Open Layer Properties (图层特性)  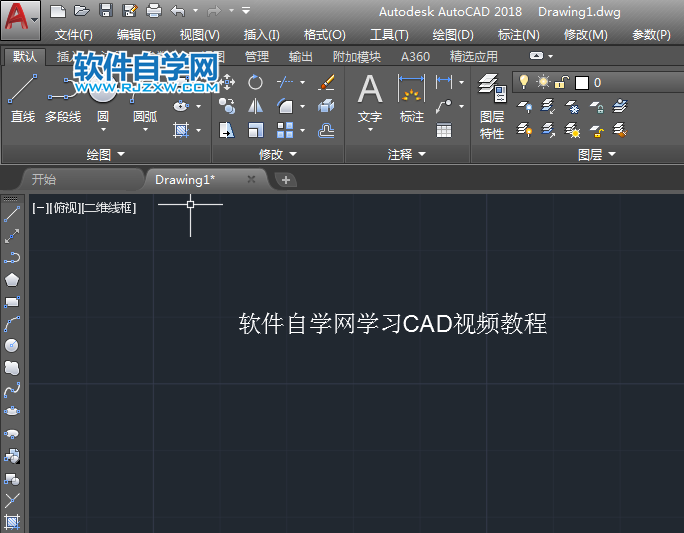(x=492, y=106)
